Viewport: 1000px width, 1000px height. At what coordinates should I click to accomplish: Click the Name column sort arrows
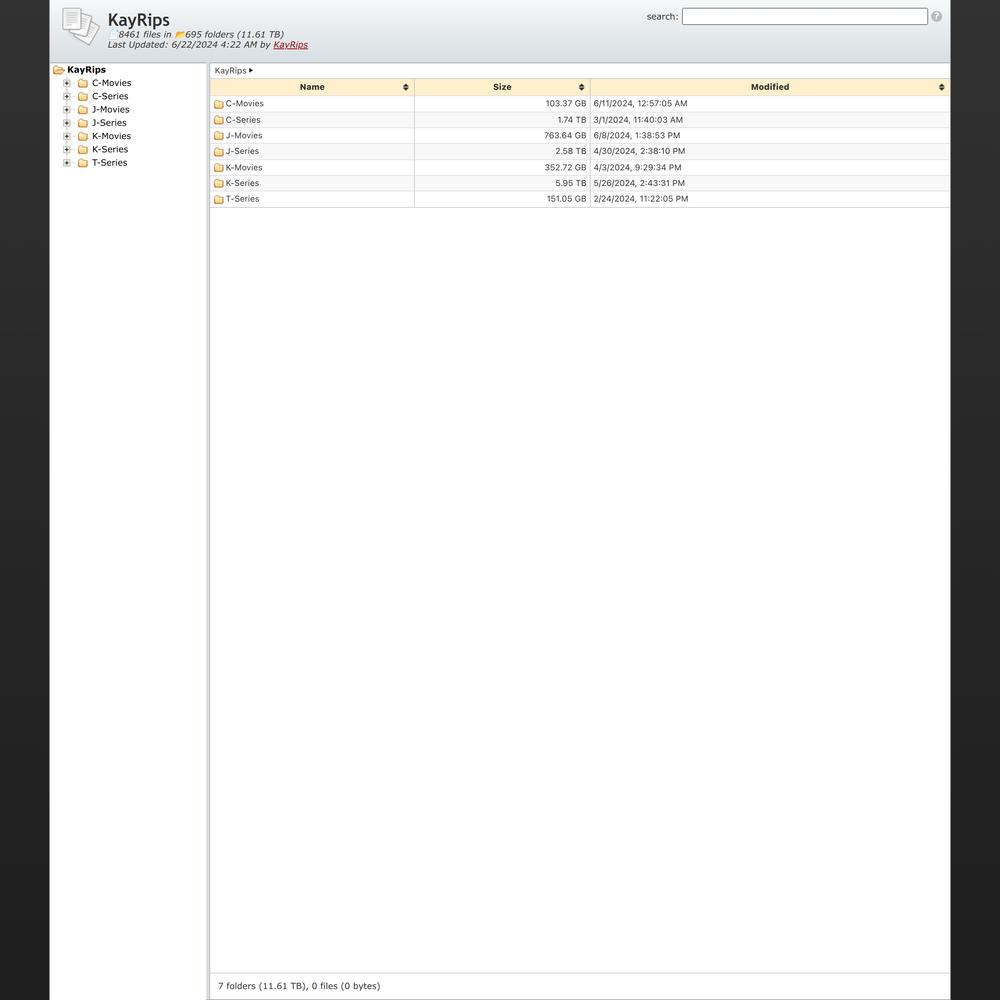click(x=406, y=87)
